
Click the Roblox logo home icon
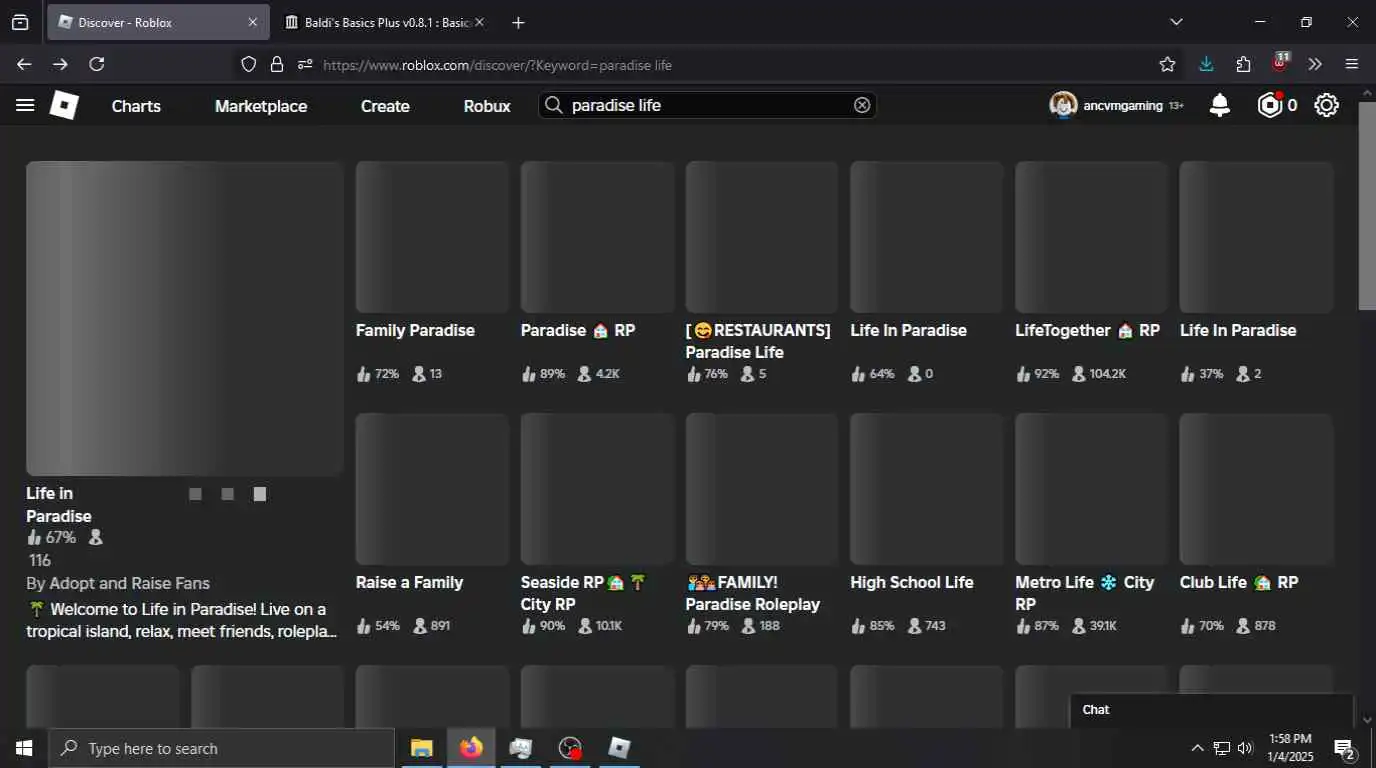(64, 105)
